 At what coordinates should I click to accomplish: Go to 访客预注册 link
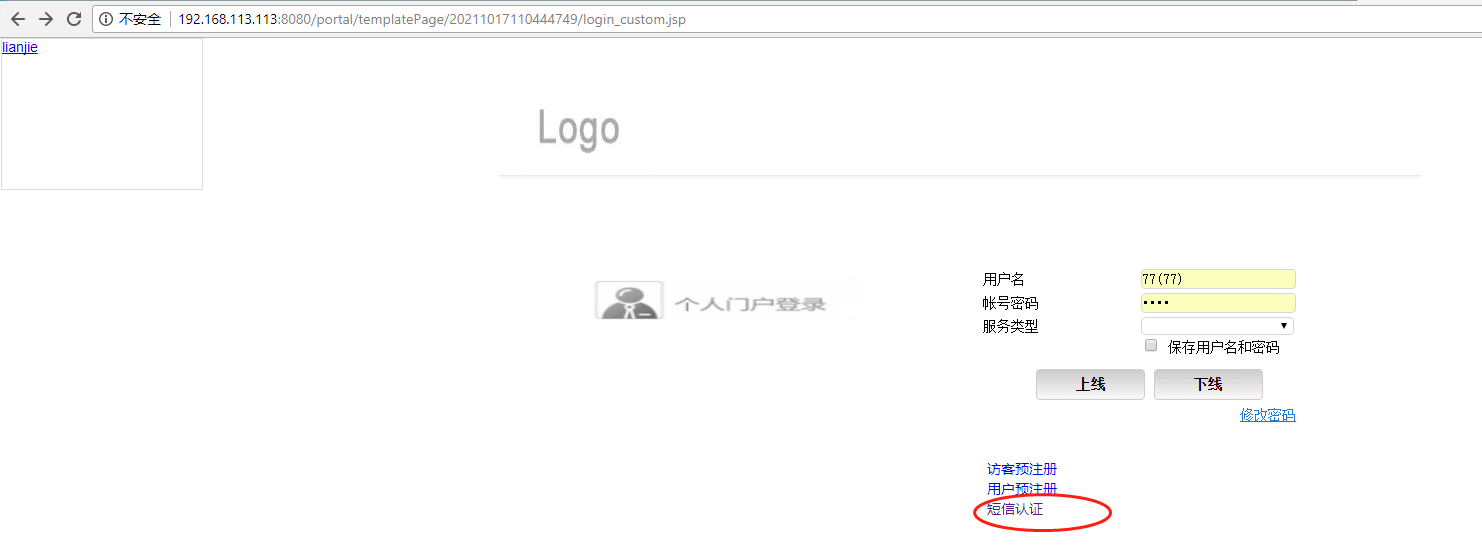click(1021, 469)
